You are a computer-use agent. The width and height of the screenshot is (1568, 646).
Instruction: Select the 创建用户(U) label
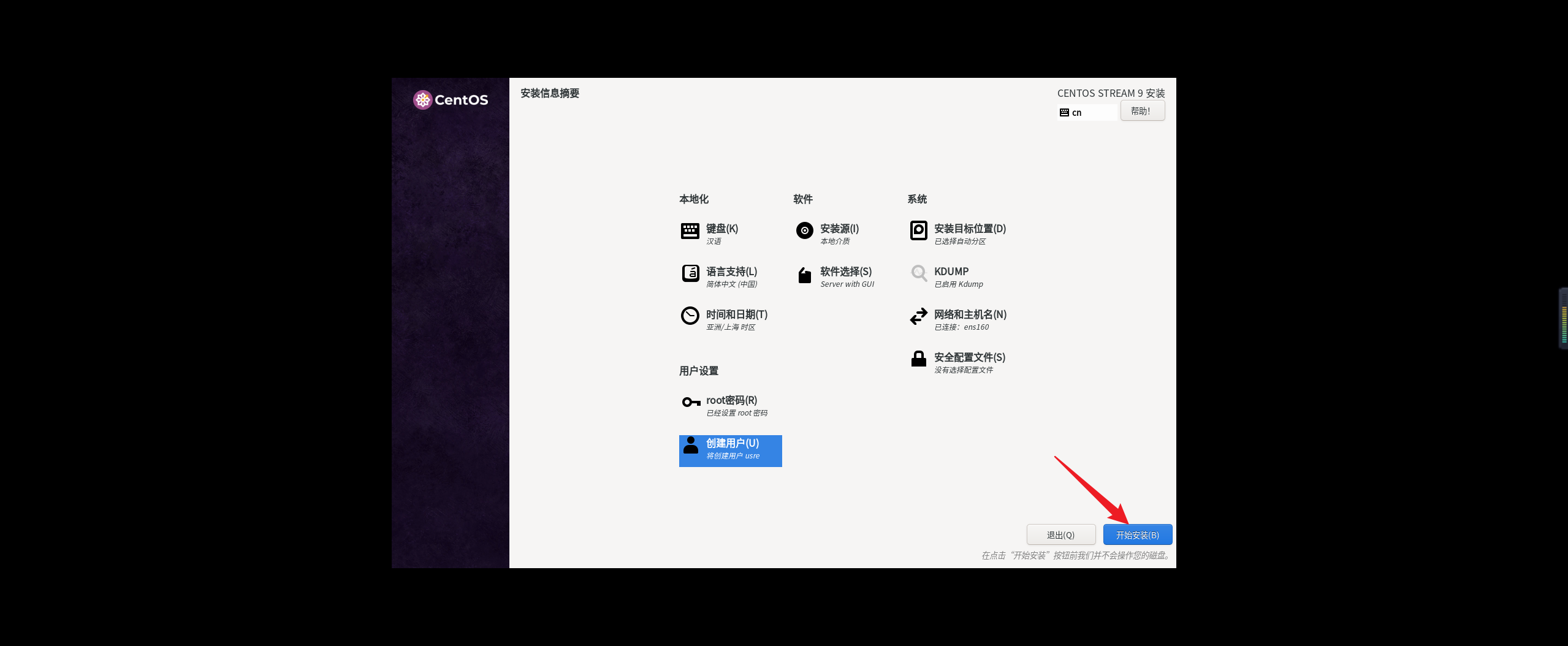tap(732, 443)
